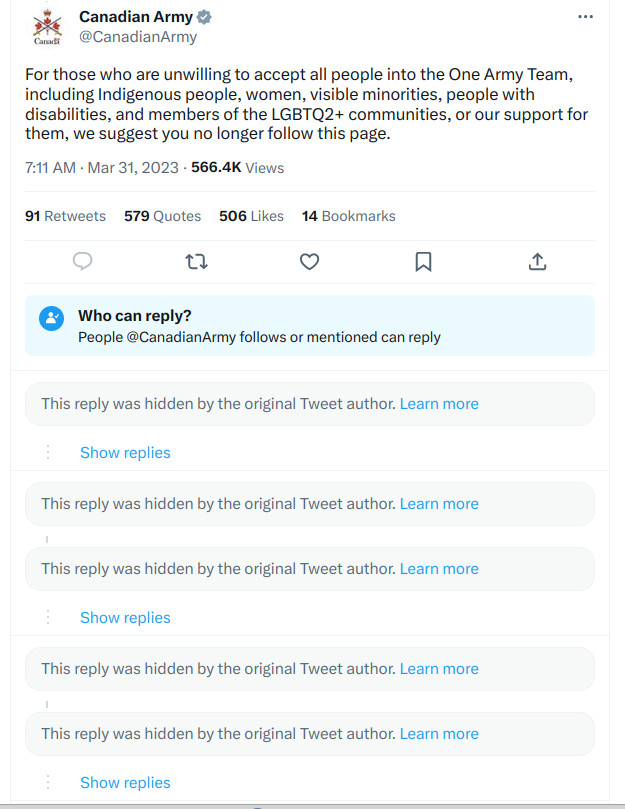Image resolution: width=625 pixels, height=809 pixels.
Task: Click the share upload icon
Action: coord(537,261)
